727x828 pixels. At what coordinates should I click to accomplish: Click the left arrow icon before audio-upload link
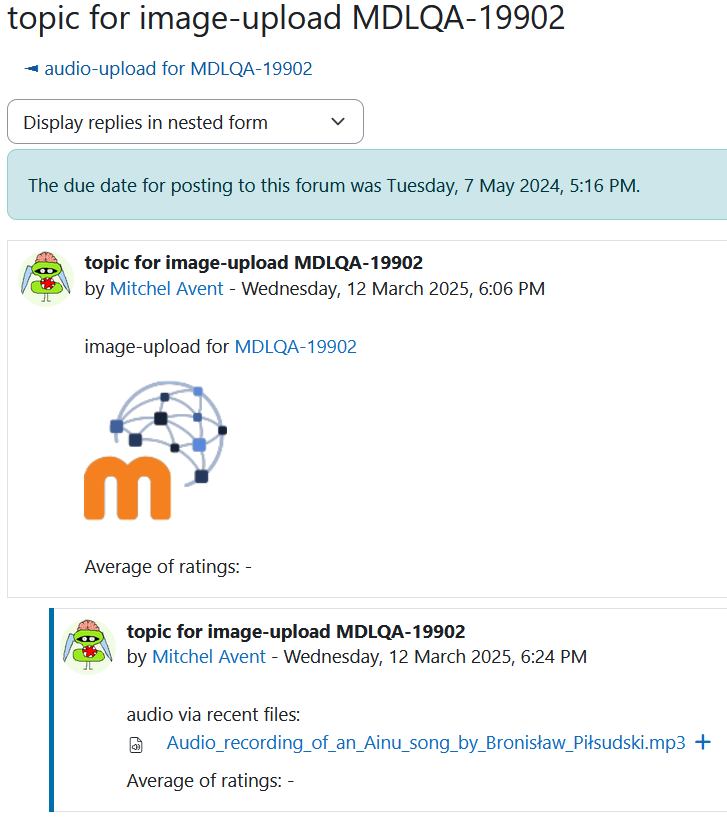click(x=31, y=69)
